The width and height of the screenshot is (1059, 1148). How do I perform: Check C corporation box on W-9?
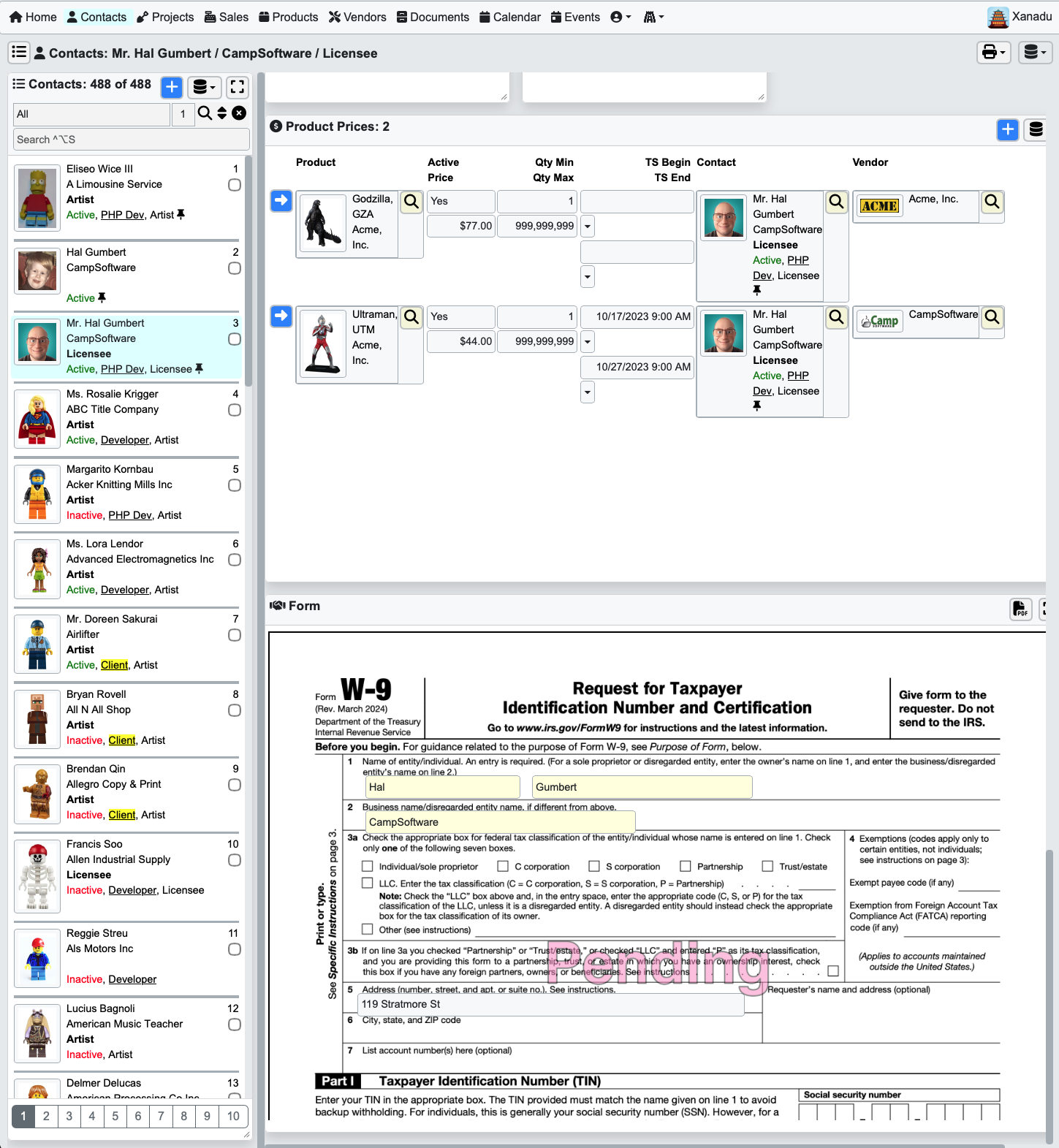click(503, 867)
